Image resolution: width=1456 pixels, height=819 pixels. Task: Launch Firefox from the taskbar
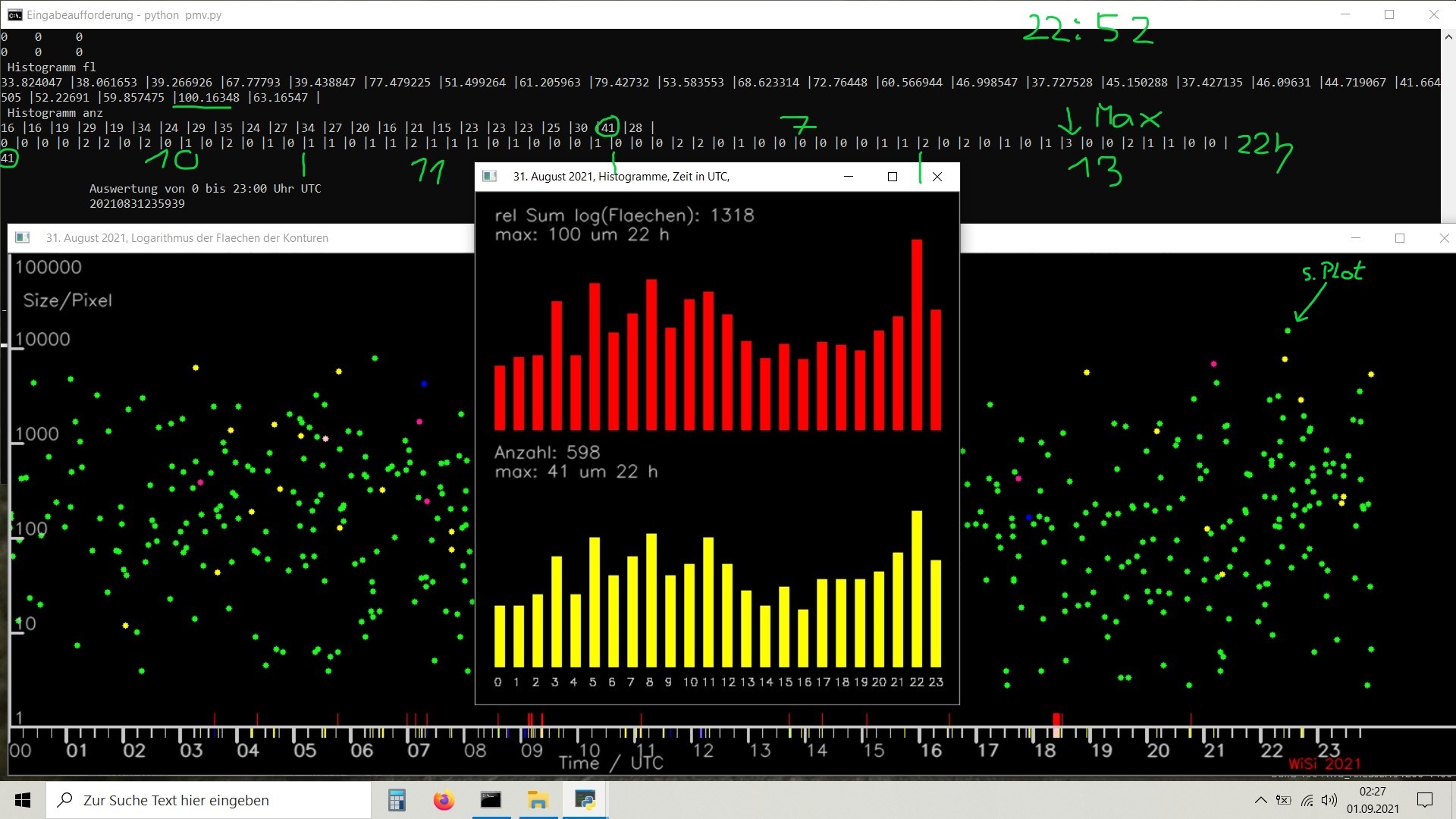click(x=444, y=800)
